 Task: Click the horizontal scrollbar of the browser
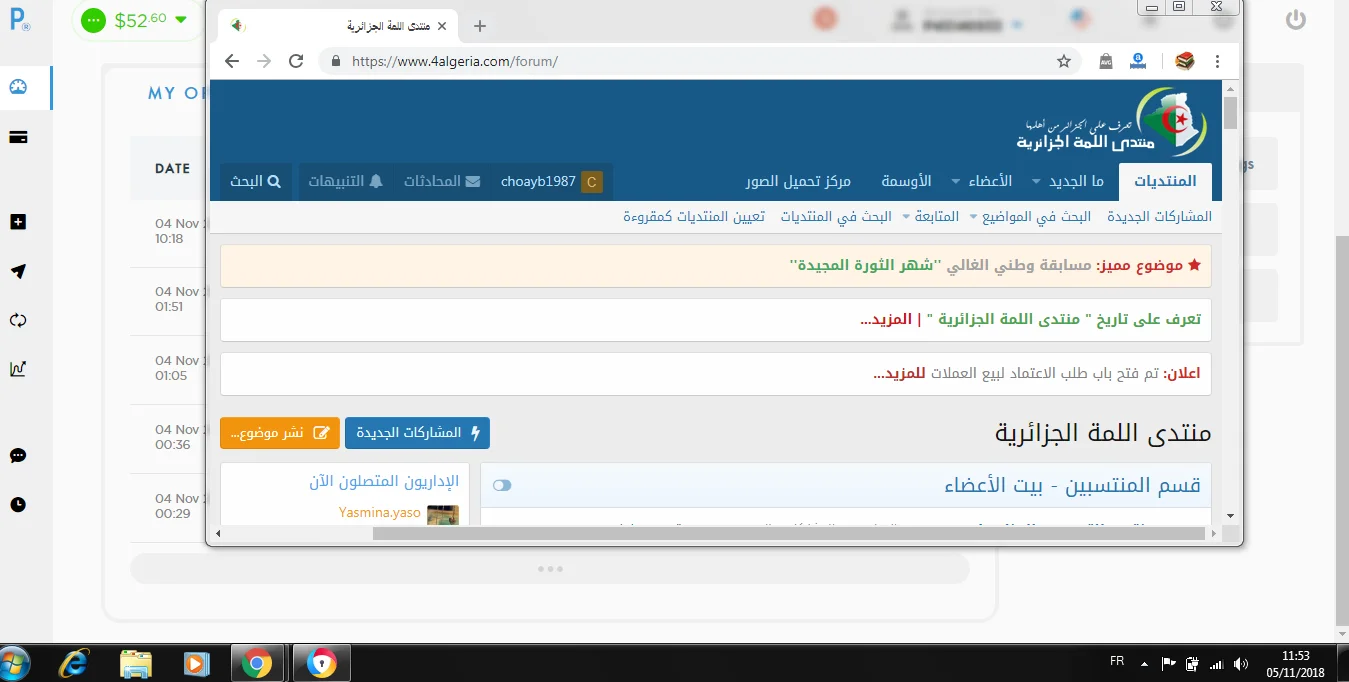point(788,534)
